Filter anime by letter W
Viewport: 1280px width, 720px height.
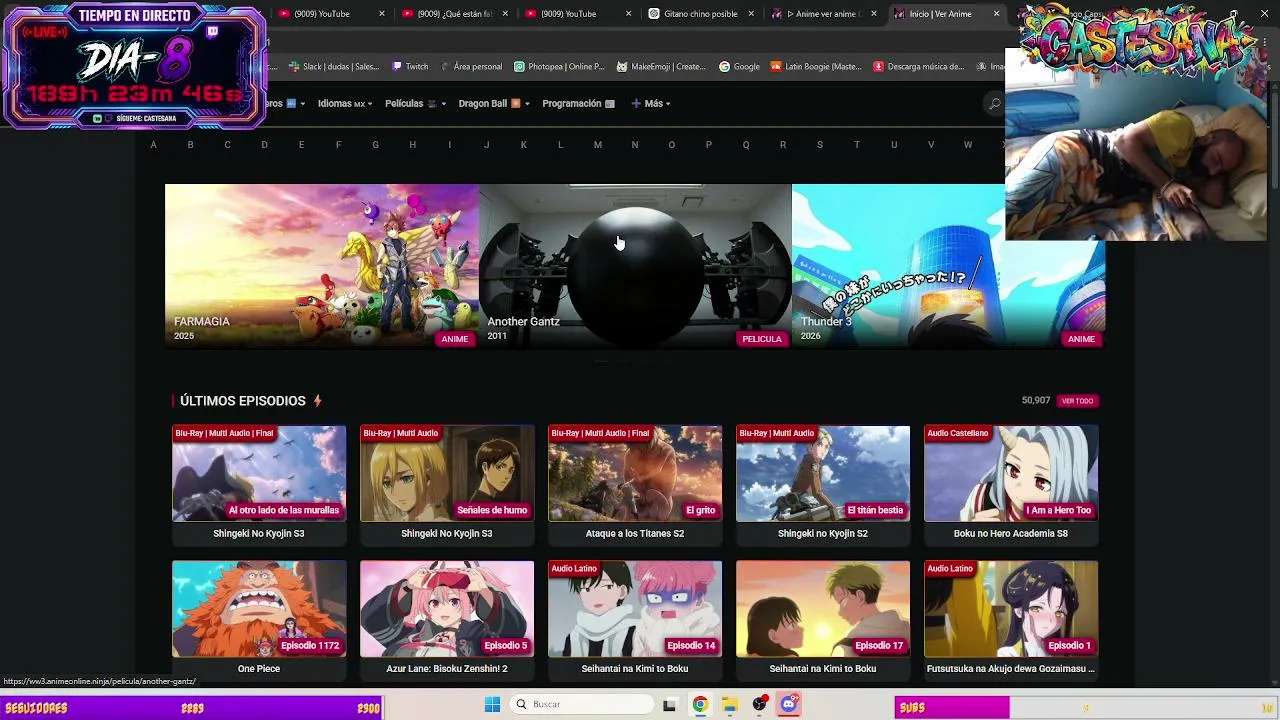point(968,145)
